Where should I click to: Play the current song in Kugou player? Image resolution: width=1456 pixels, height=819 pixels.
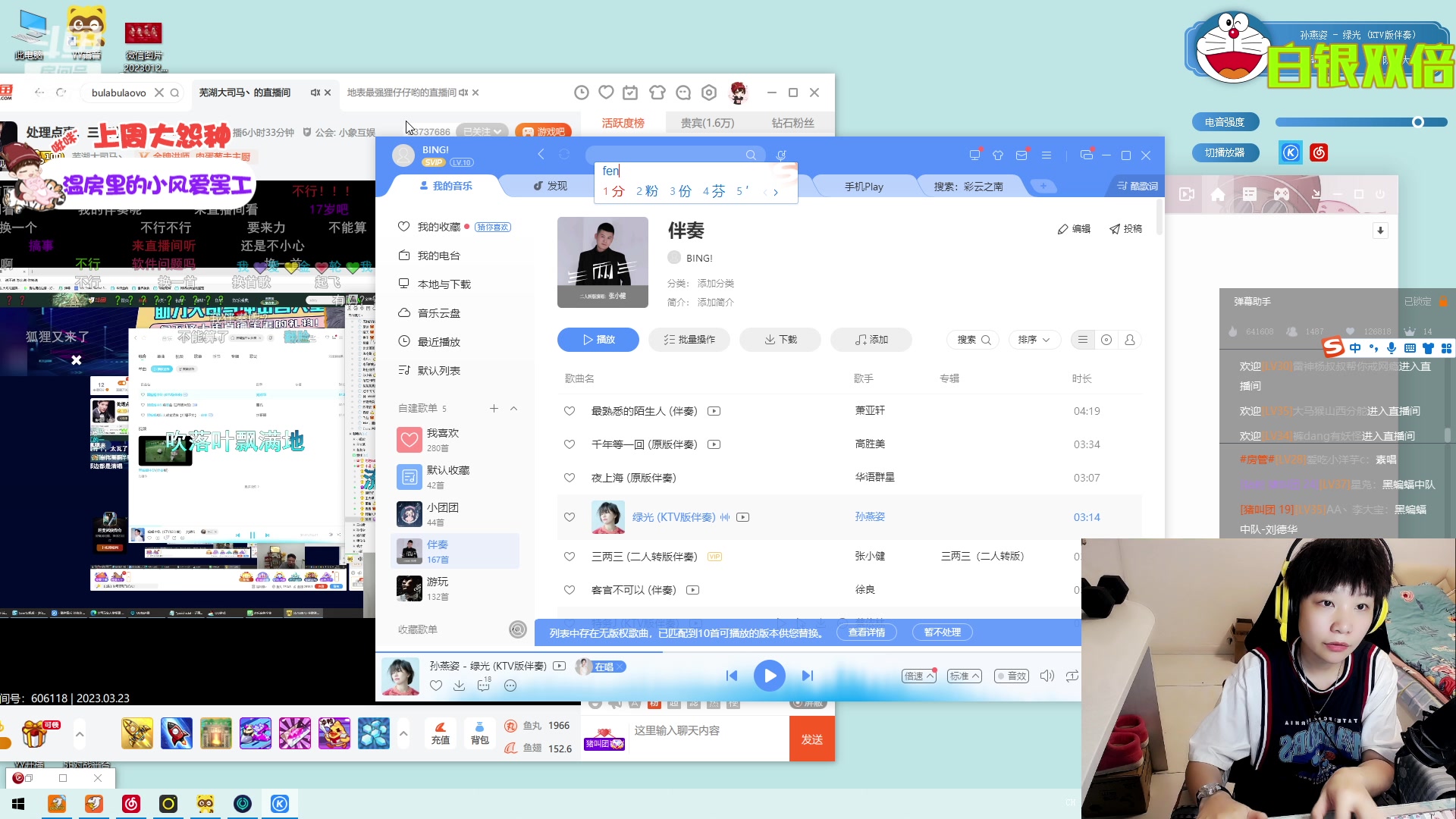pos(769,676)
